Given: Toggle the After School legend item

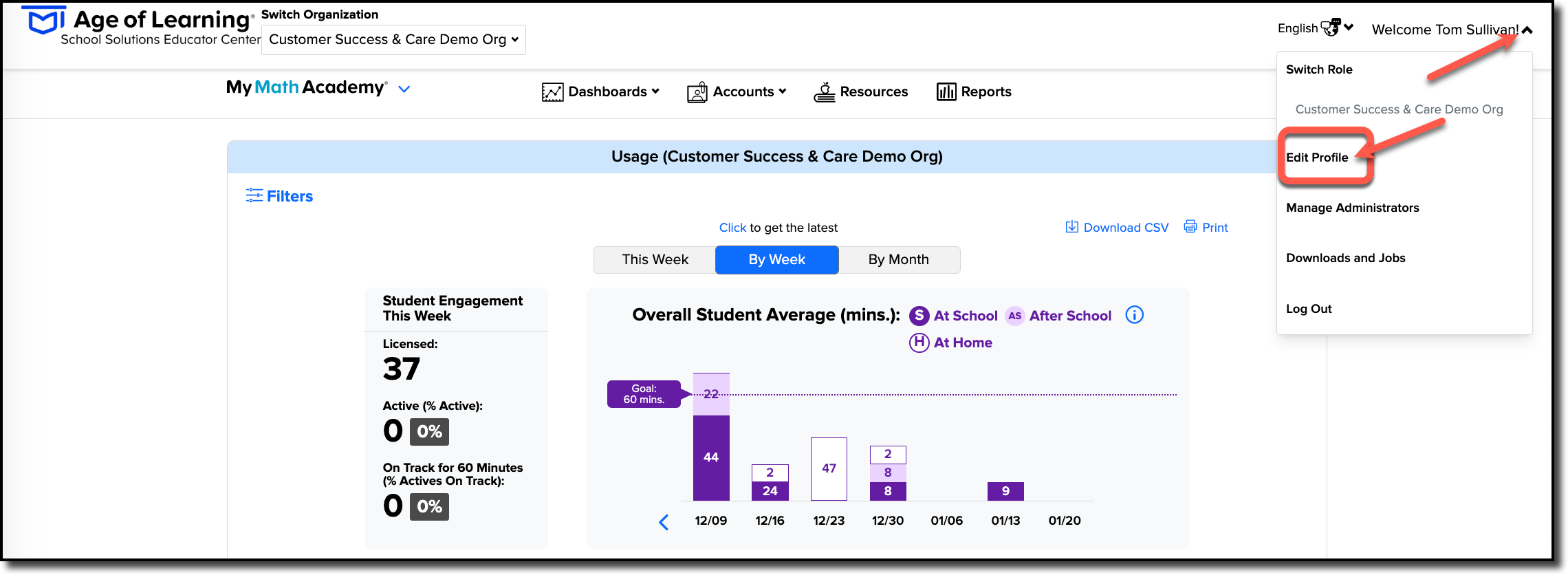Looking at the screenshot, I should coord(1058,316).
